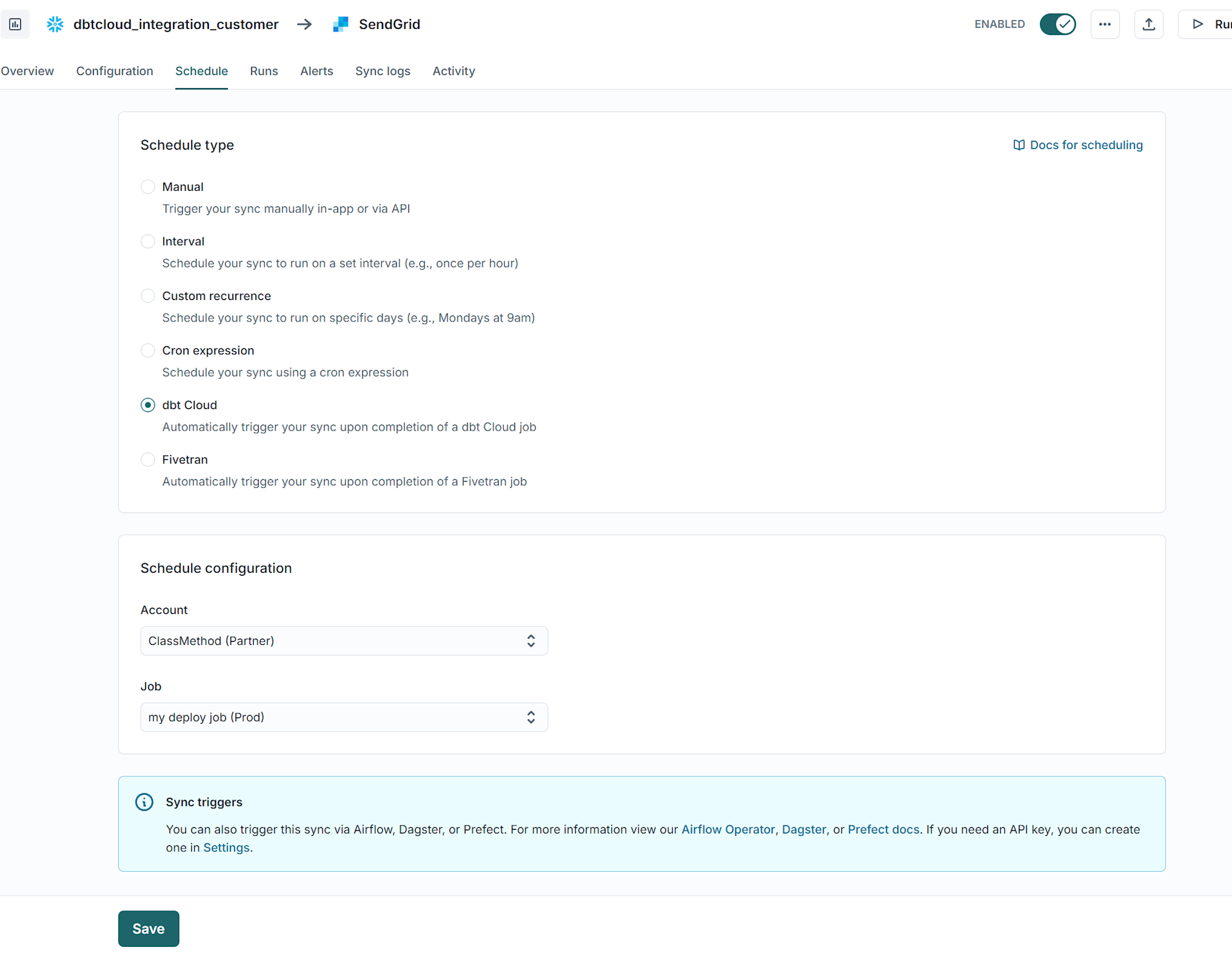
Task: Click the upload/export icon button
Action: click(1149, 25)
